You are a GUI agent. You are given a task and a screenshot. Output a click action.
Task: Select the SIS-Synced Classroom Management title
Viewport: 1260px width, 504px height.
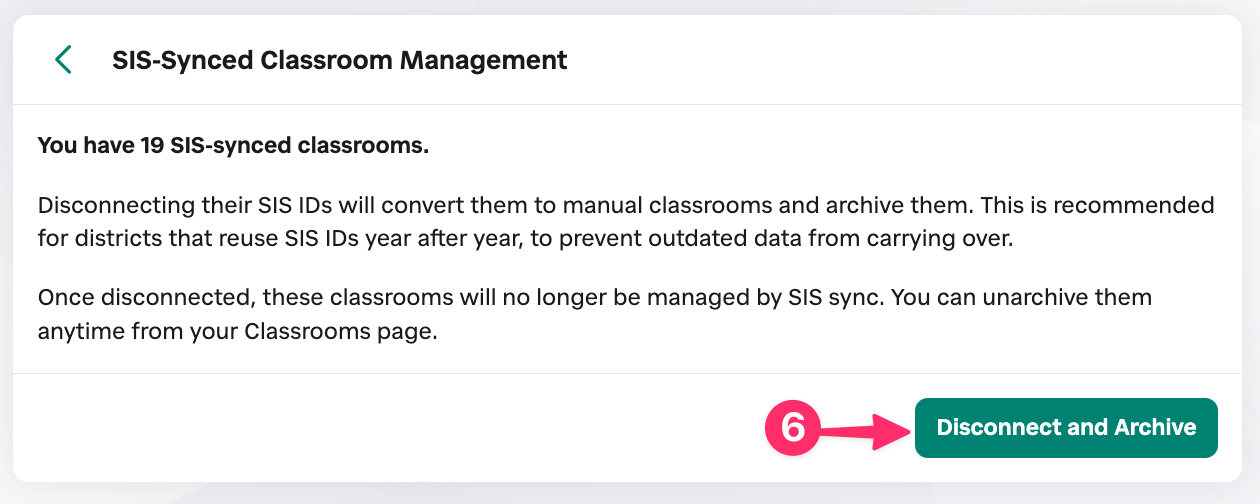340,60
